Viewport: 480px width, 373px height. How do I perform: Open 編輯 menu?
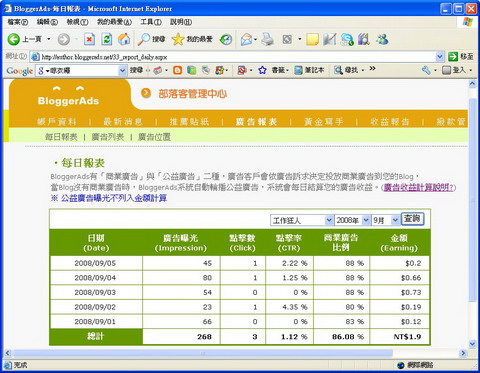47,22
